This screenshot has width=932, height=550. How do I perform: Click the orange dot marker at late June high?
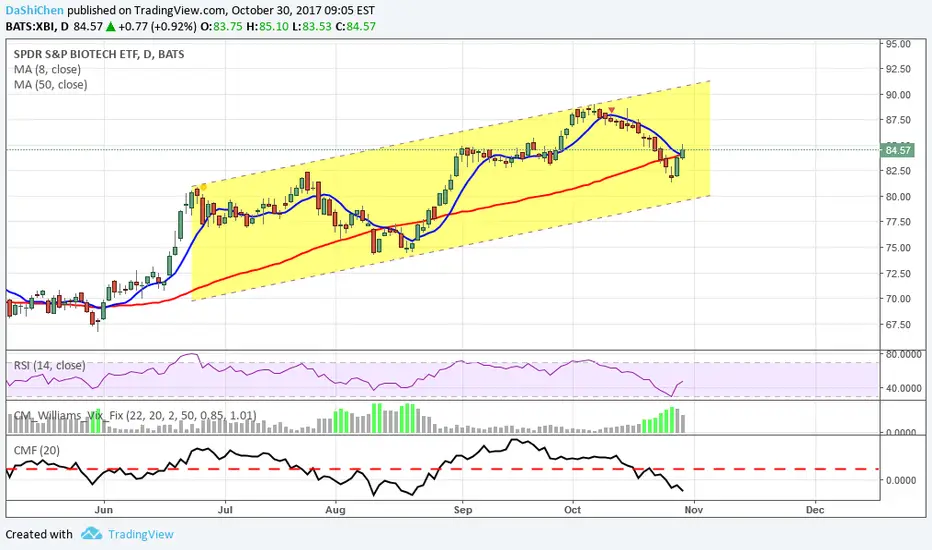[x=203, y=187]
